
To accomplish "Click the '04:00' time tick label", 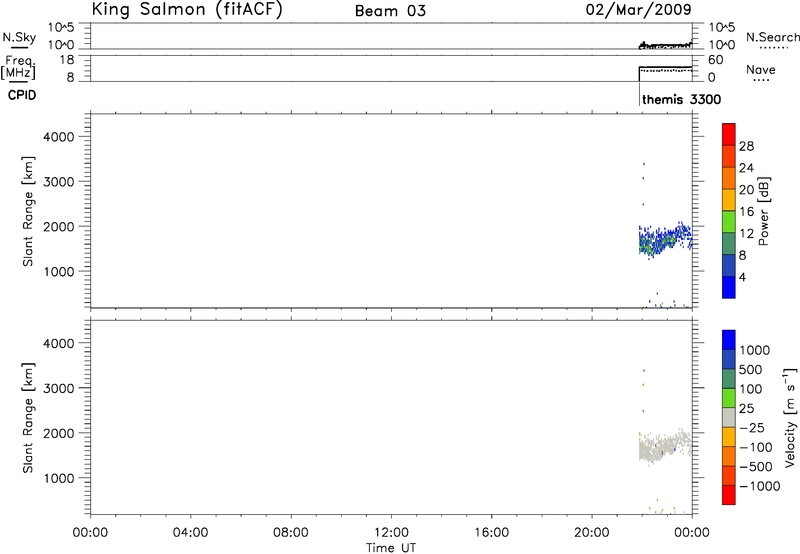I will pos(190,533).
